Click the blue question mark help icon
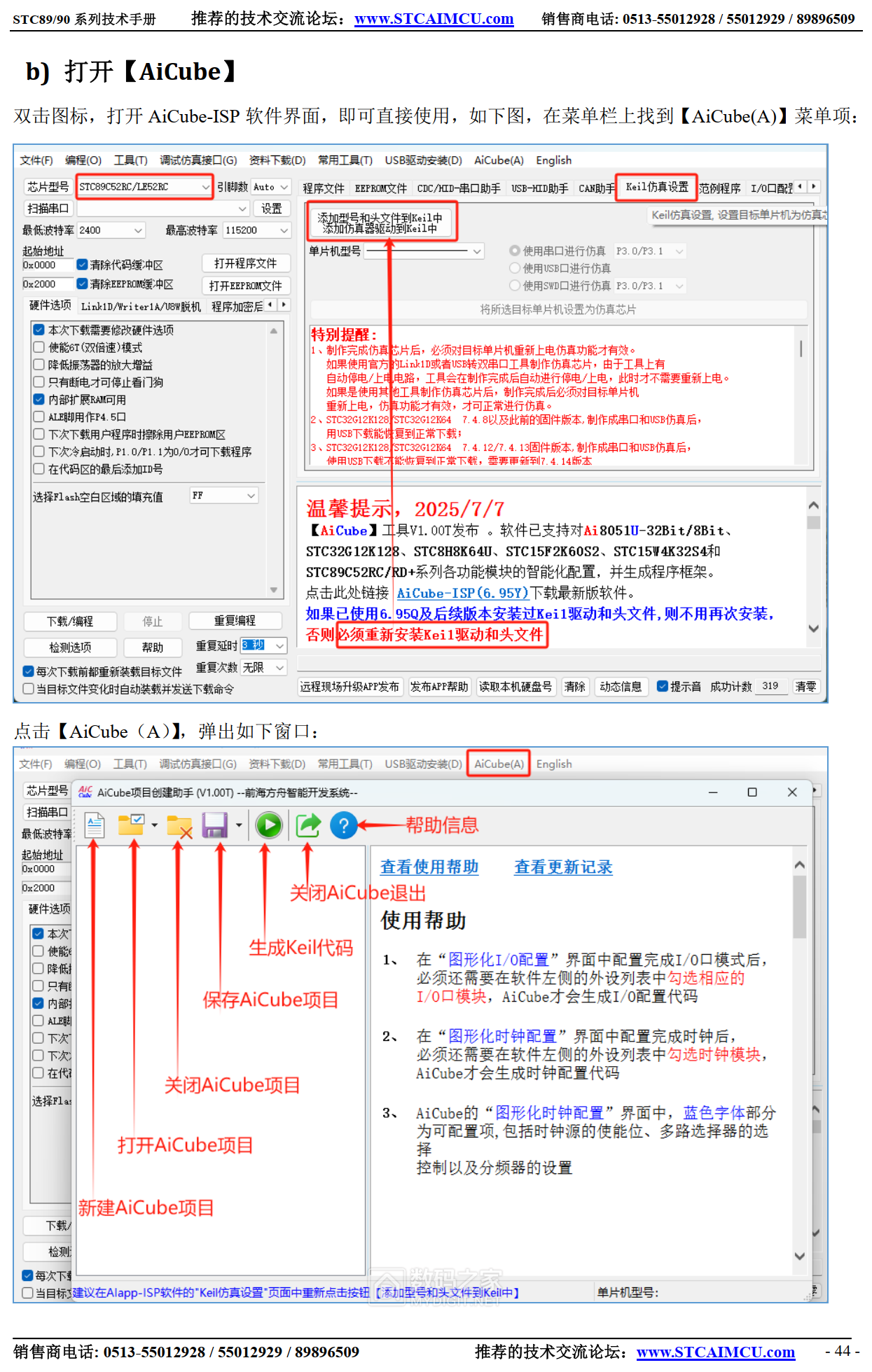This screenshot has width=872, height=1372. pos(344,825)
